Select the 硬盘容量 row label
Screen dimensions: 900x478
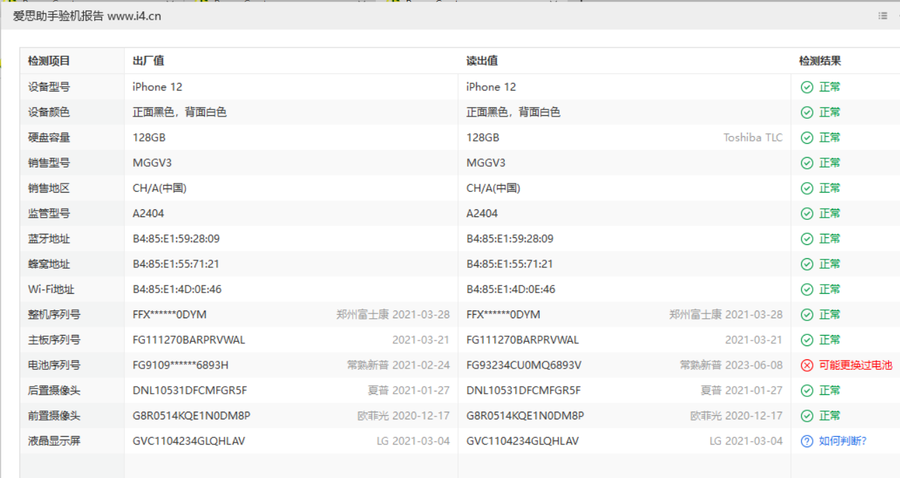pos(49,138)
